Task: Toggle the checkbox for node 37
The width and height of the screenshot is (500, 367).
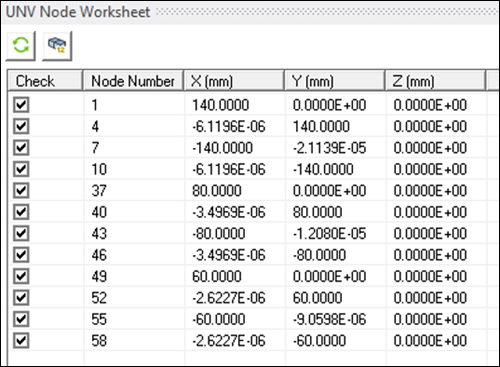Action: (21, 191)
